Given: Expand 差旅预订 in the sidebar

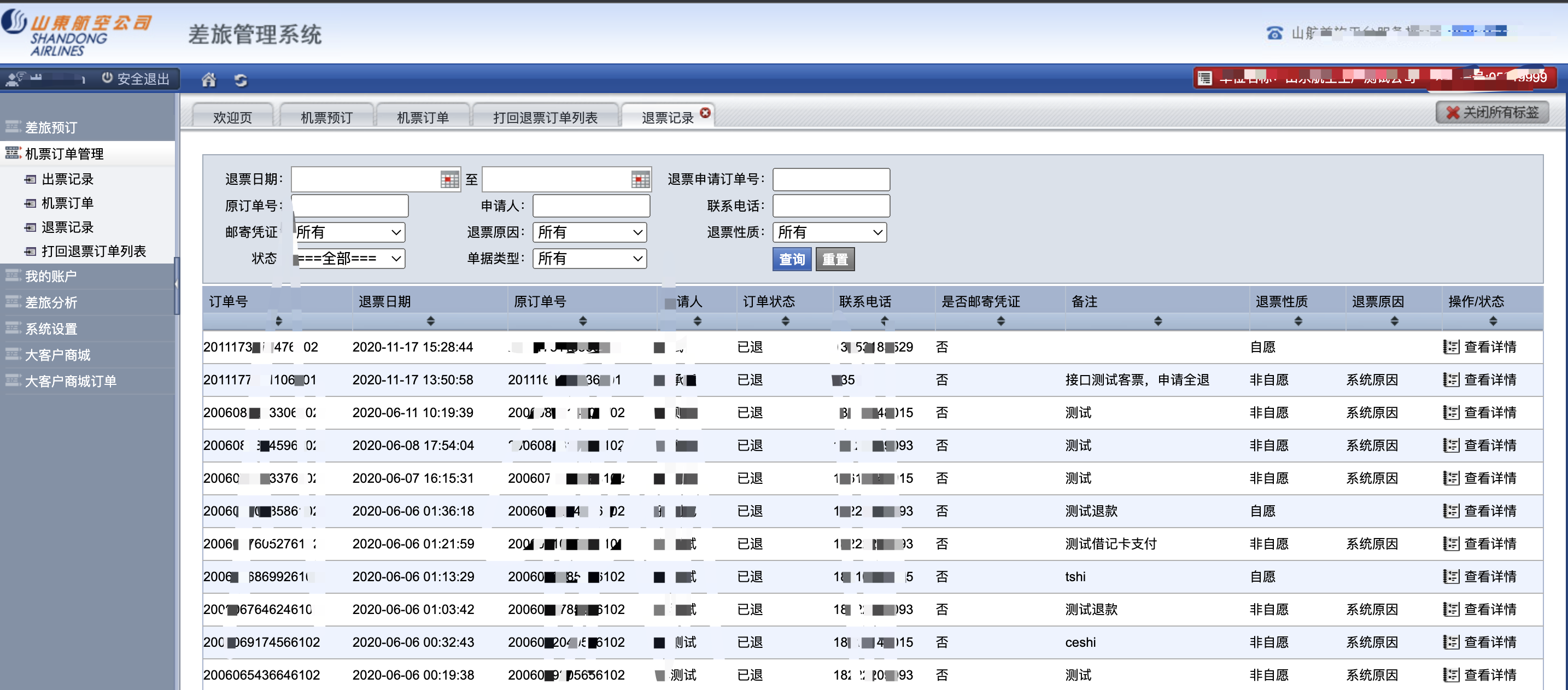Looking at the screenshot, I should [87, 127].
